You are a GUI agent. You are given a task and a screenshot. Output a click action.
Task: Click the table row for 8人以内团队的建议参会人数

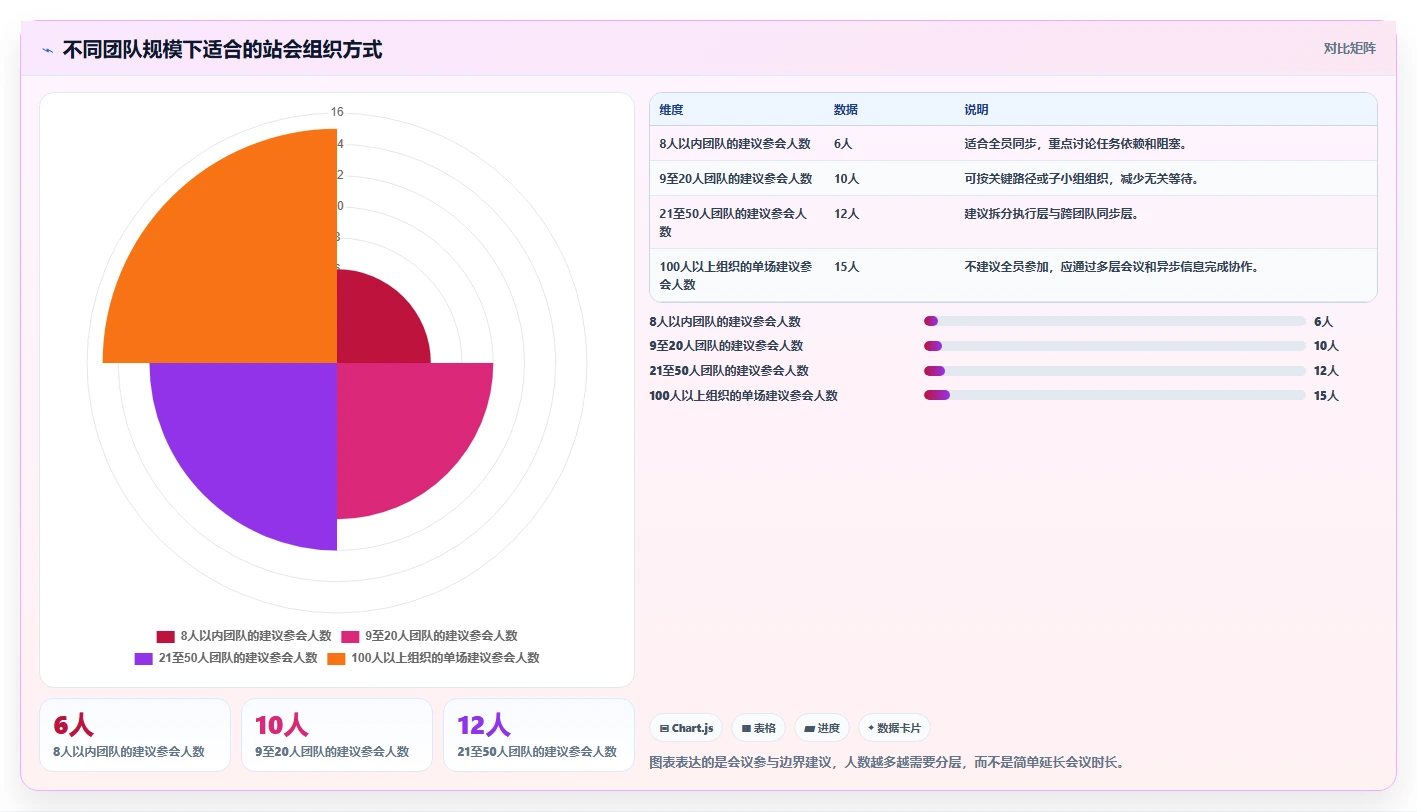[x=1013, y=144]
